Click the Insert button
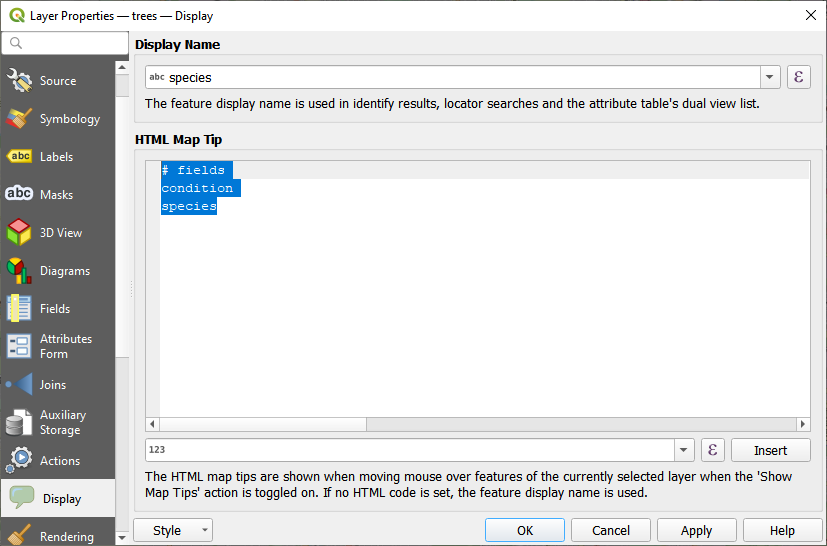Viewport: 827px width, 546px height. click(x=771, y=450)
